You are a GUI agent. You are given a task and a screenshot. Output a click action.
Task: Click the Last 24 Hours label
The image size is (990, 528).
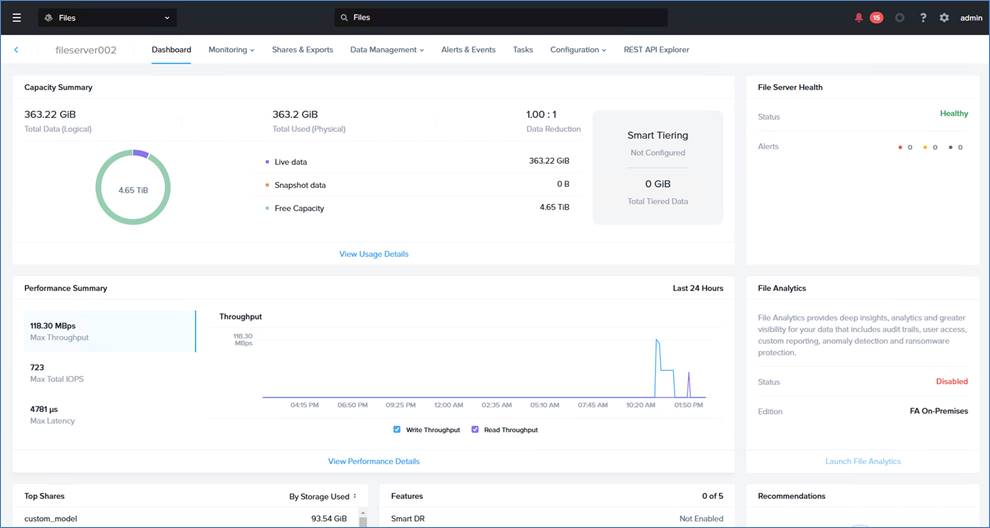[698, 288]
